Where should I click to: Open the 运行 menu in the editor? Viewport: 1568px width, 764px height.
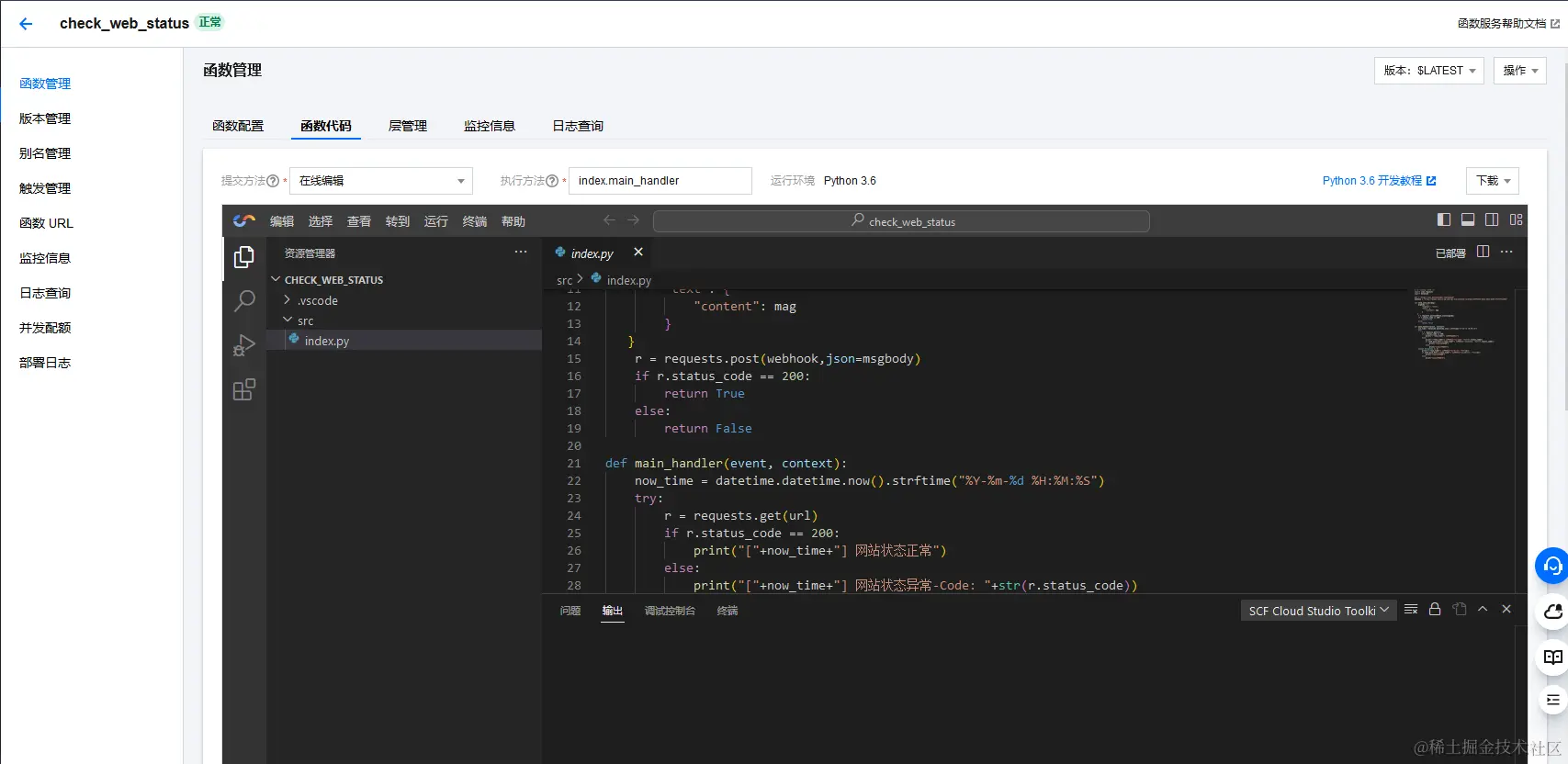[x=436, y=221]
